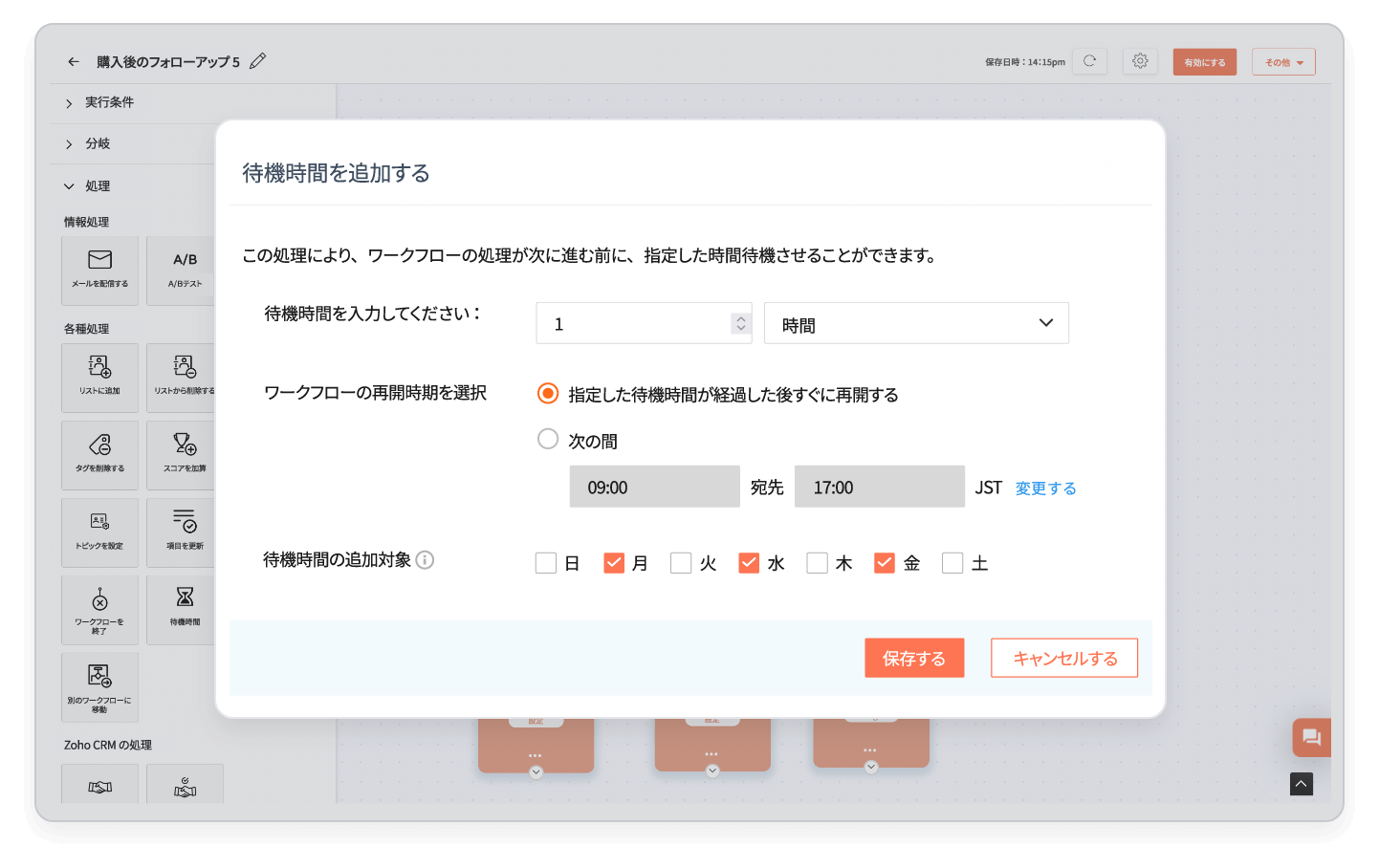
Task: Open the その他 dropdown button
Action: tap(1283, 62)
